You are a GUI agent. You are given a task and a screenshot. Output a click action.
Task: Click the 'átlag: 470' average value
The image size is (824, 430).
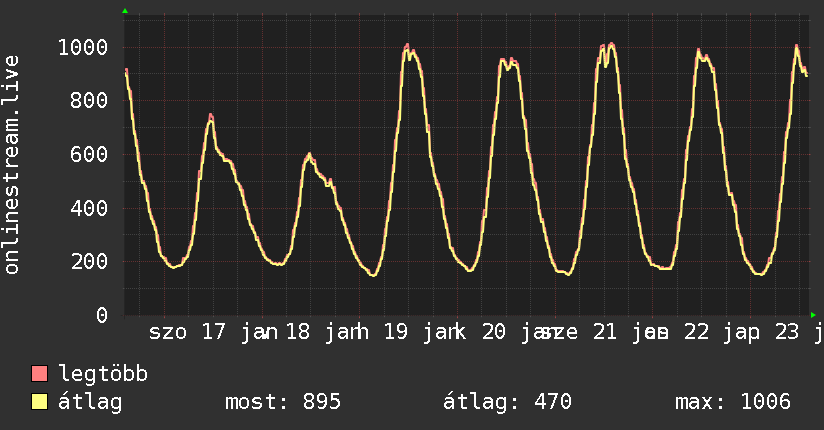click(x=507, y=402)
